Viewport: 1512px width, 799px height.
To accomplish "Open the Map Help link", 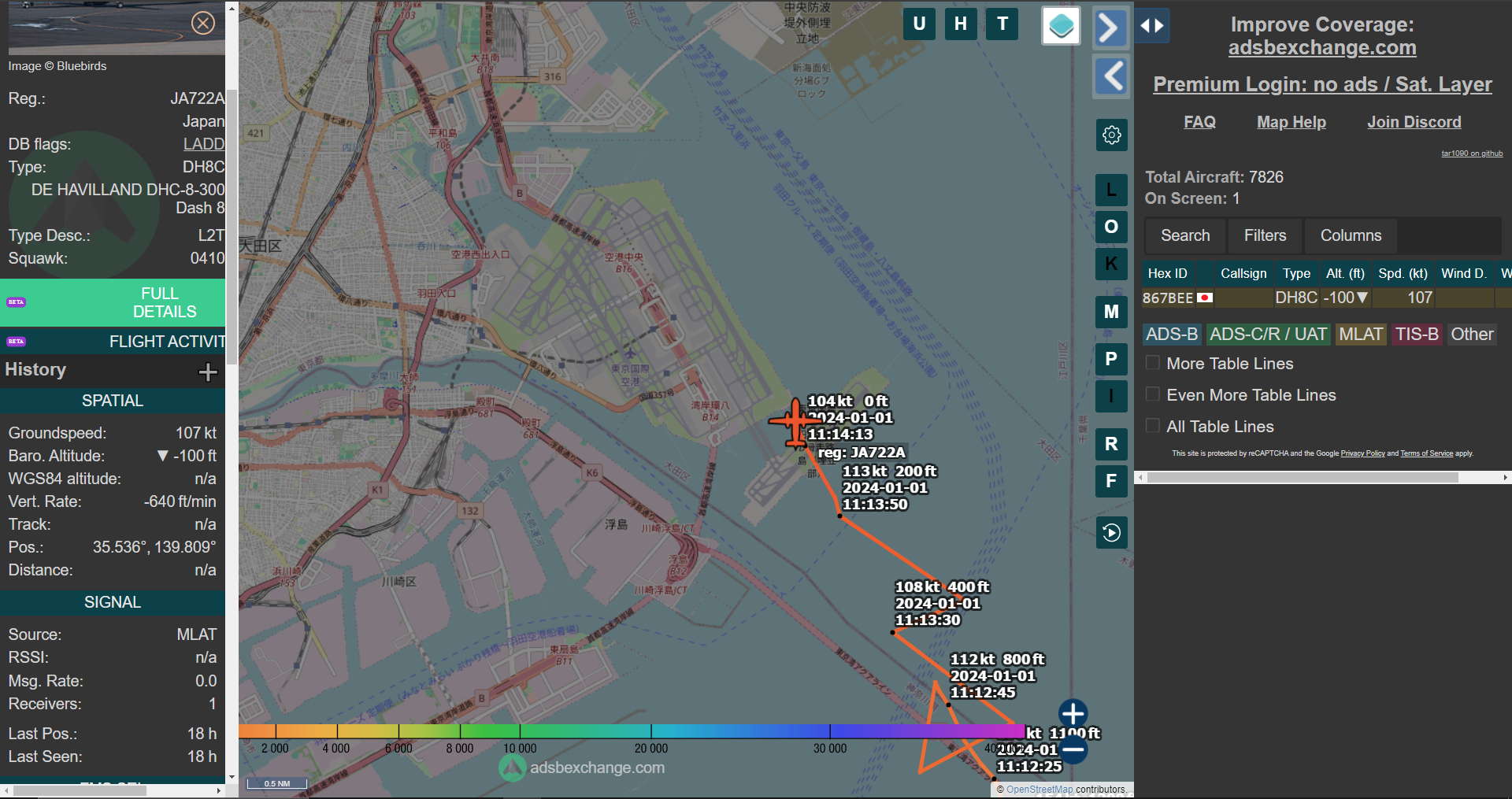I will point(1291,122).
